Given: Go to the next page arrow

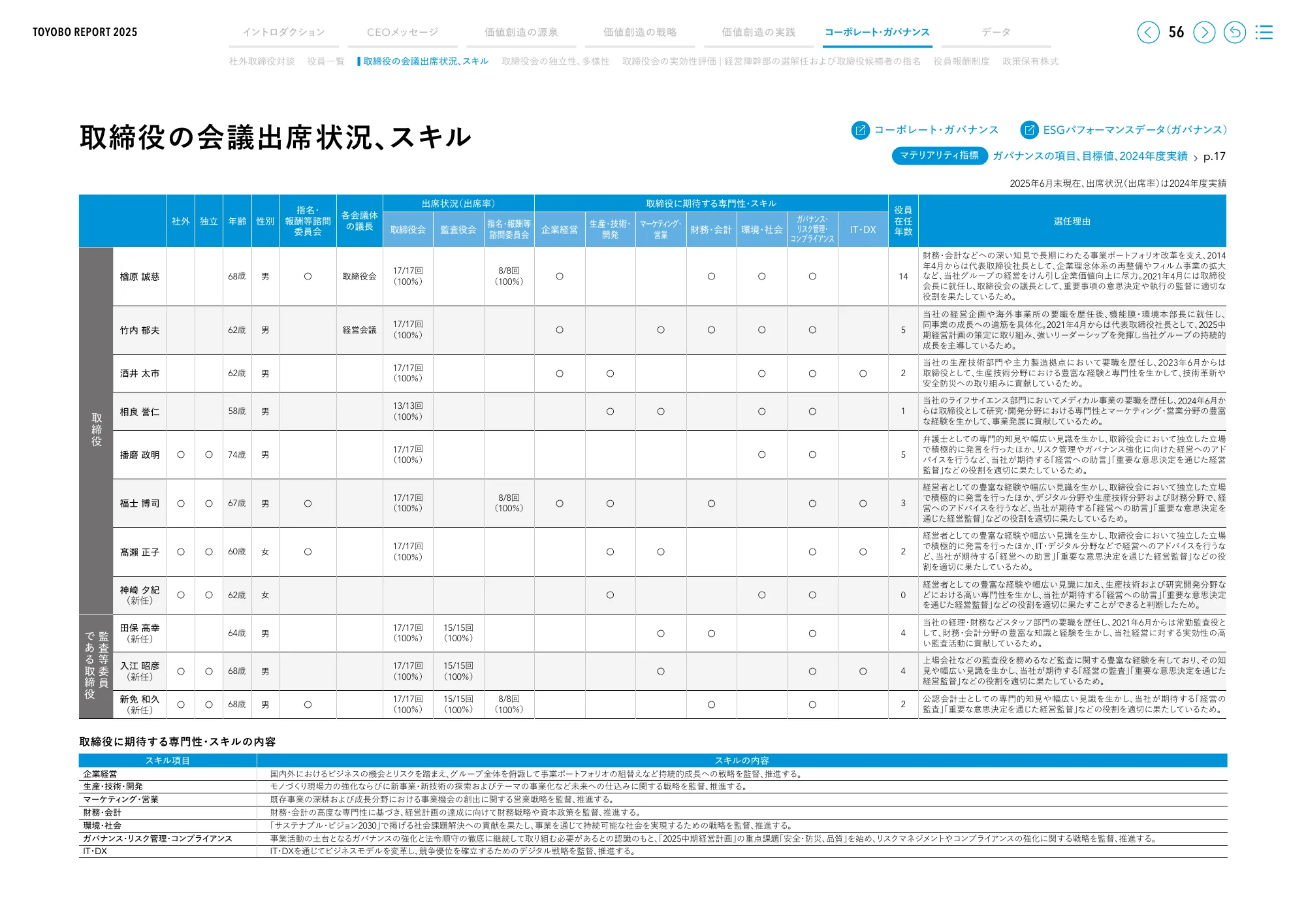Looking at the screenshot, I should pos(1204,32).
